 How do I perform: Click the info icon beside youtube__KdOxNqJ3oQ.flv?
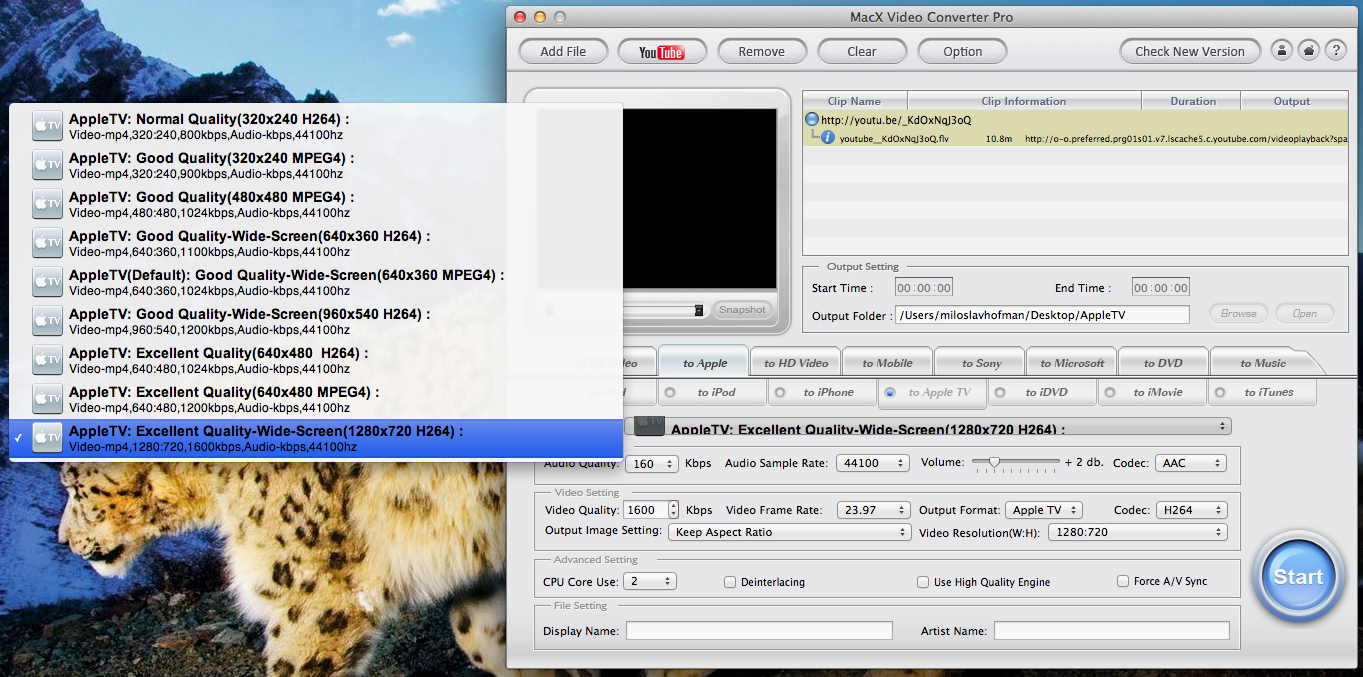(828, 138)
